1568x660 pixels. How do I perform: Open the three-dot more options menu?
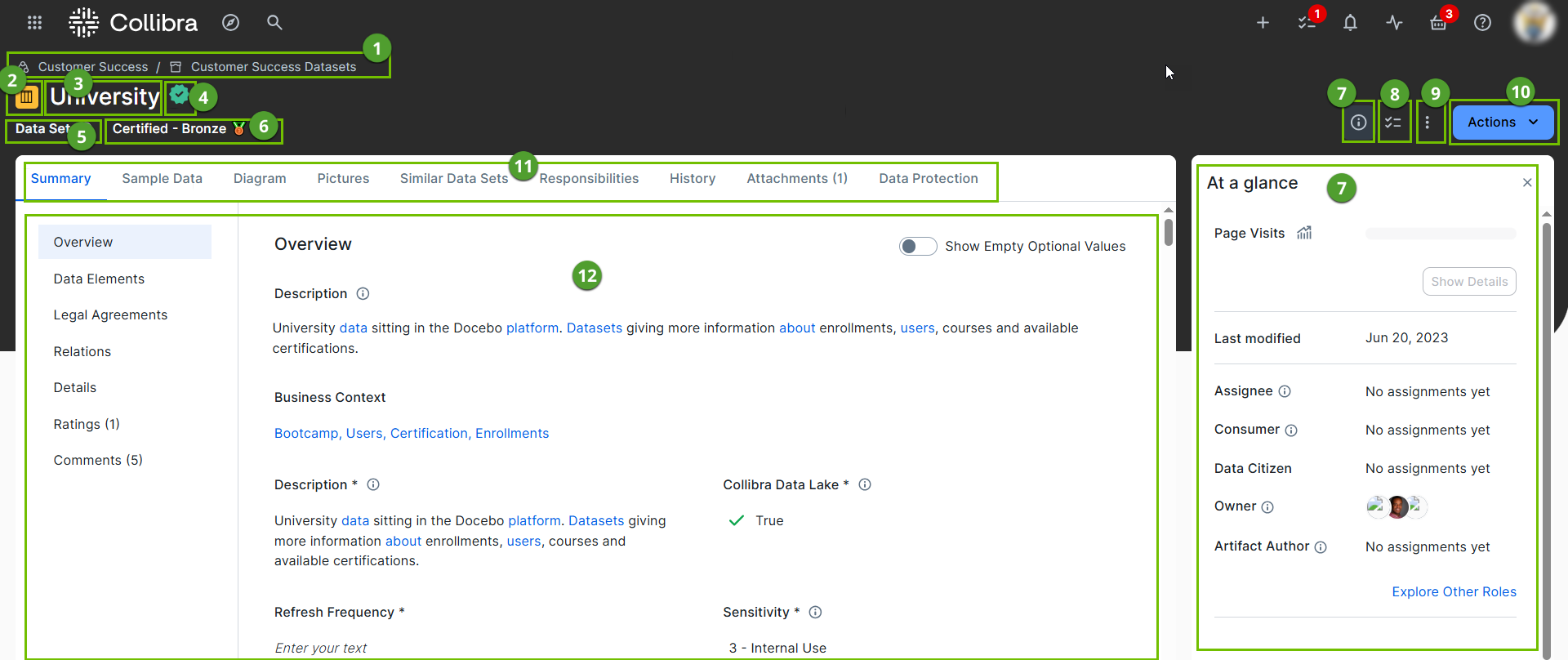tap(1428, 123)
